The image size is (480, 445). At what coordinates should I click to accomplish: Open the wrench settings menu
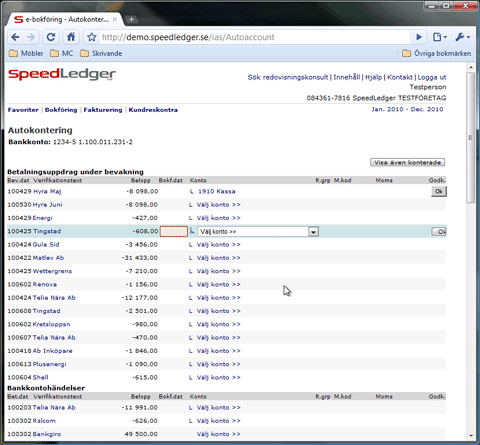[x=462, y=37]
